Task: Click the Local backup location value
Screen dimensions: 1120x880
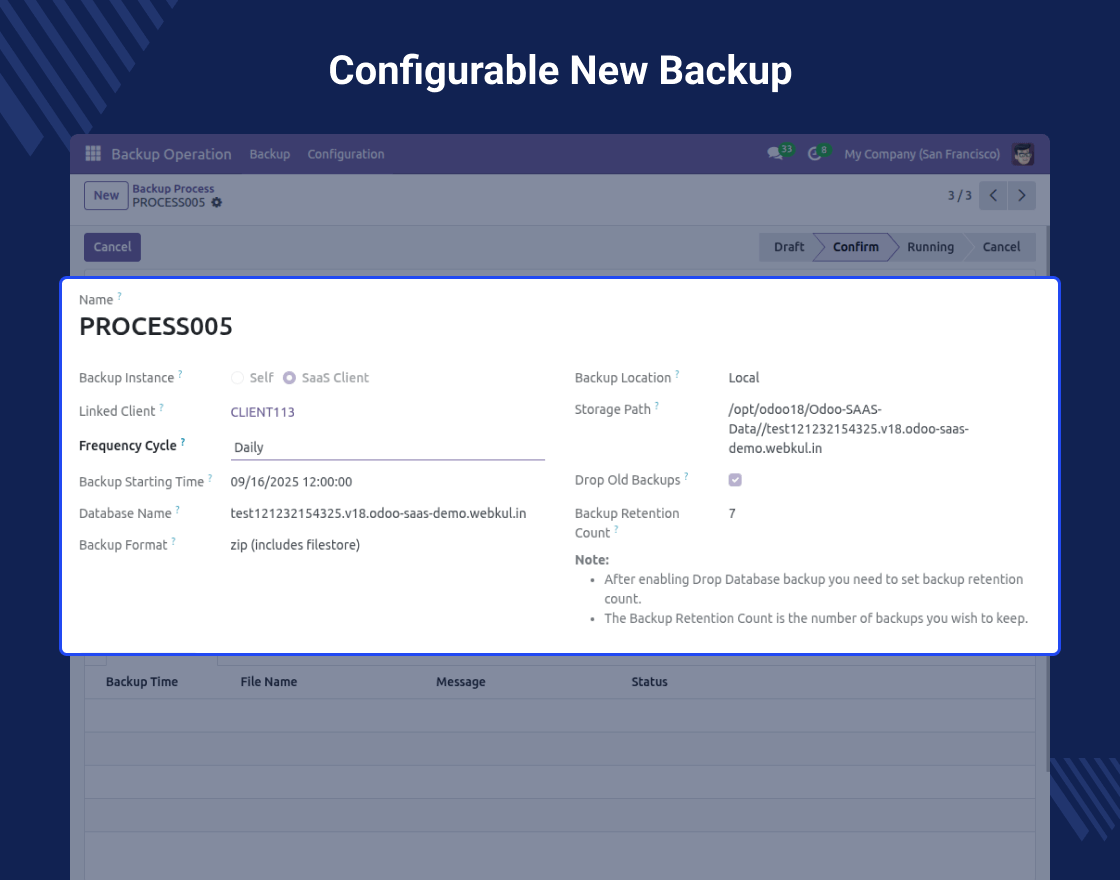Action: pyautogui.click(x=744, y=378)
